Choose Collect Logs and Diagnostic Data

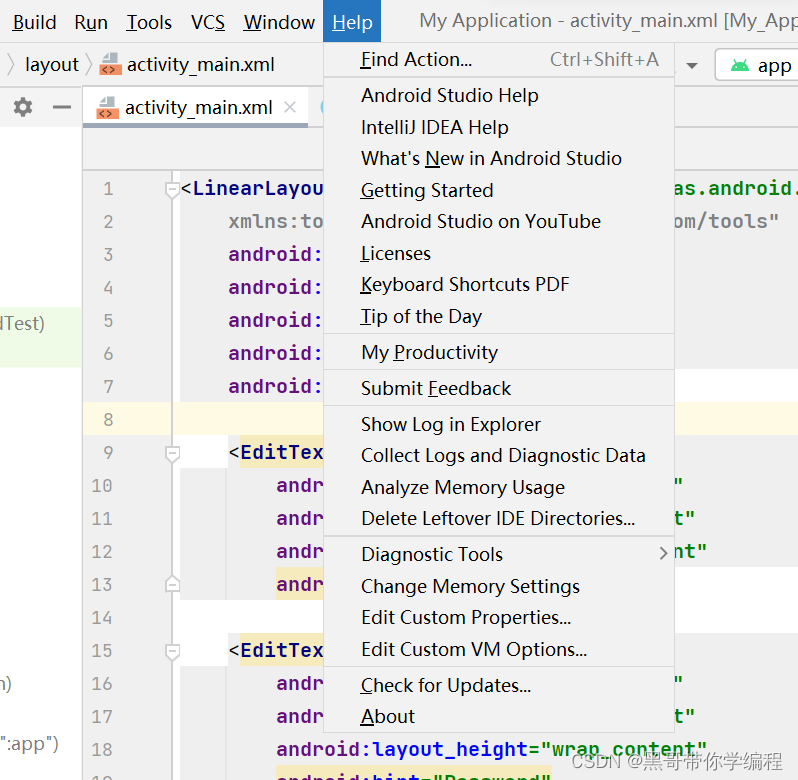pyautogui.click(x=499, y=456)
